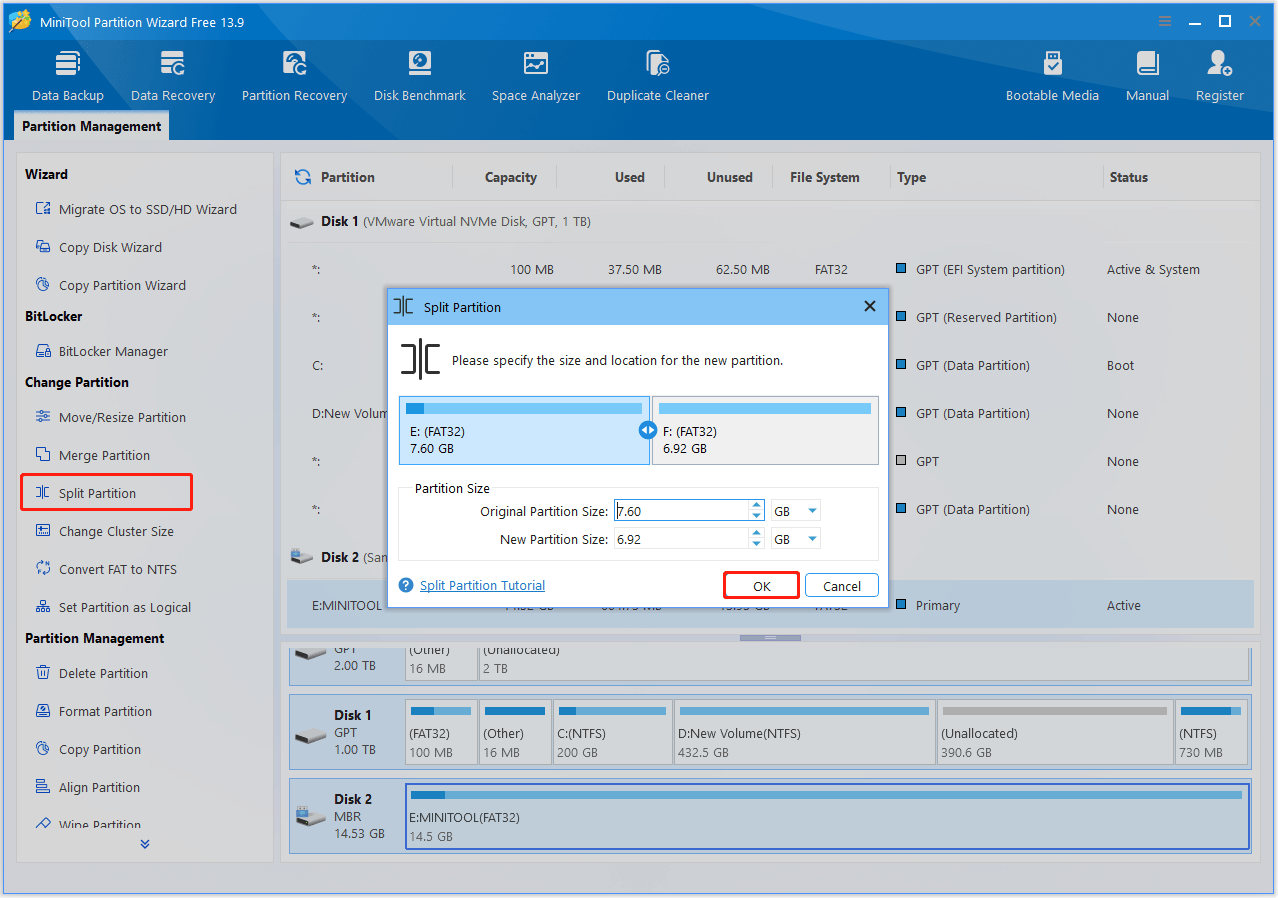Open Disk Benchmark
This screenshot has width=1278, height=898.
pyautogui.click(x=420, y=76)
